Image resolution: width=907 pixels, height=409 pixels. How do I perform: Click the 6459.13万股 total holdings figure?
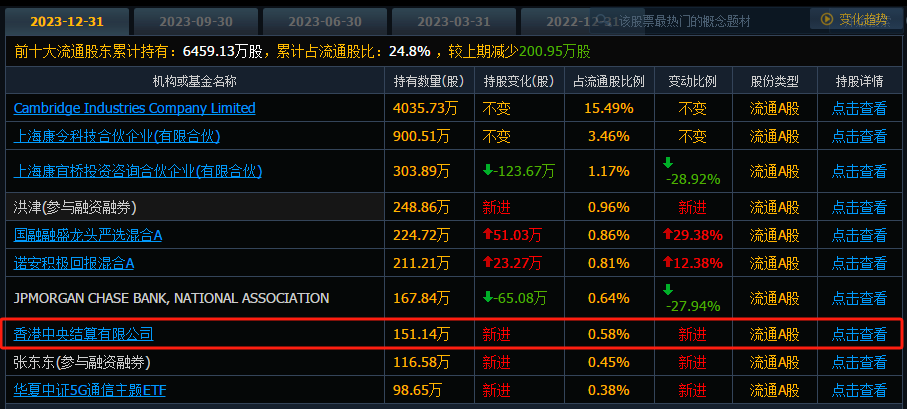pos(222,51)
